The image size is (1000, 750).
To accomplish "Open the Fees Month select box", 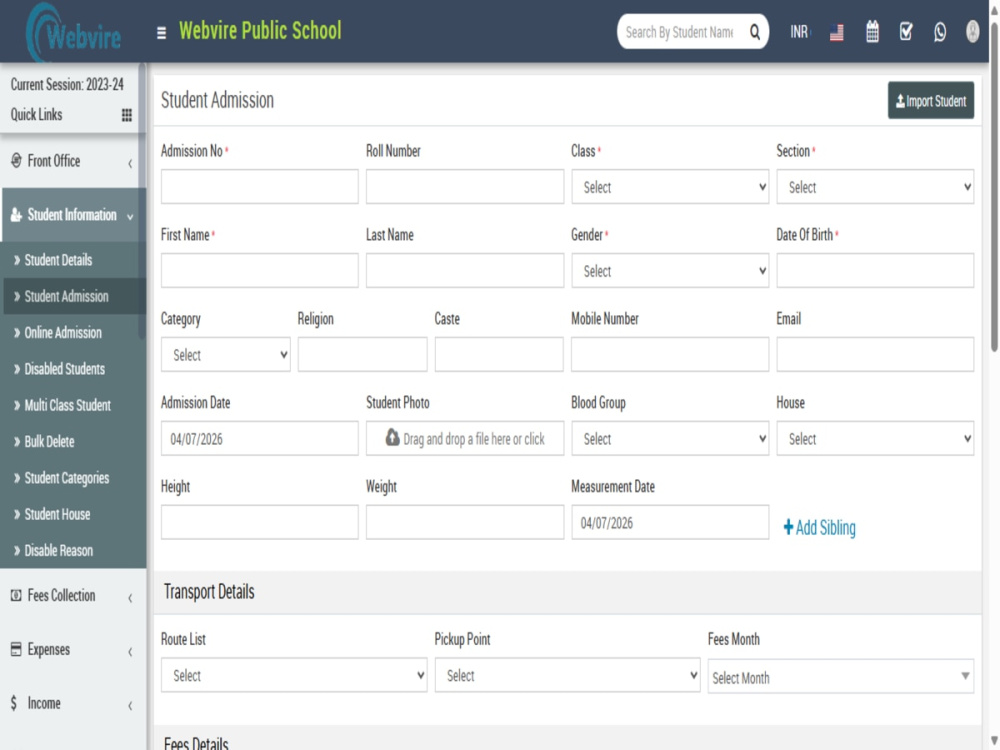I will pos(841,677).
